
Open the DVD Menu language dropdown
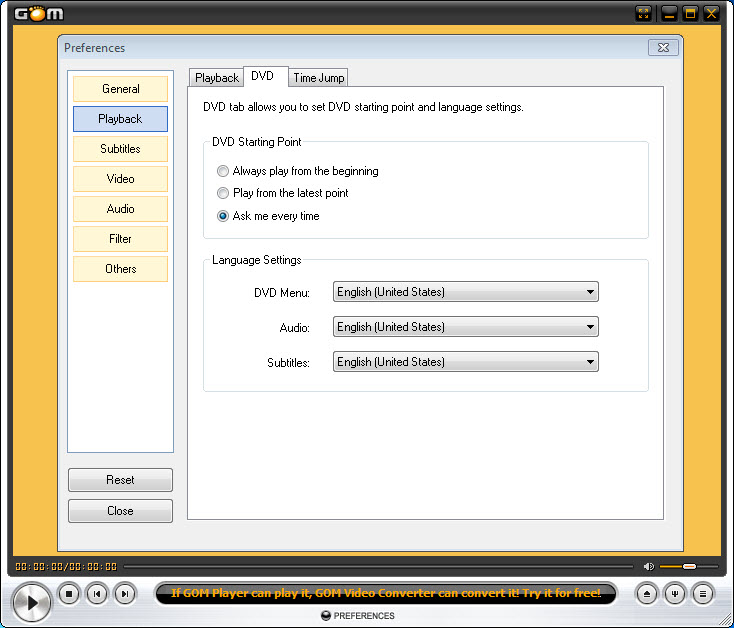pos(465,292)
